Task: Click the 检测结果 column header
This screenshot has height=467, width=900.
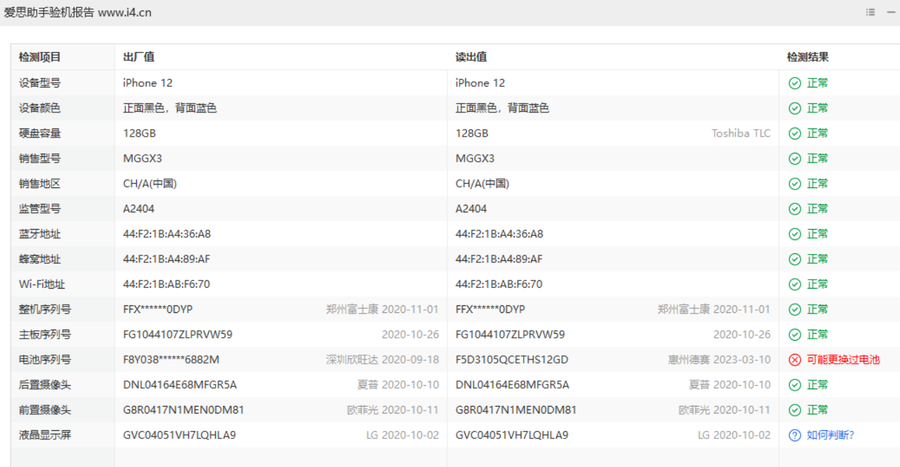Action: 808,57
